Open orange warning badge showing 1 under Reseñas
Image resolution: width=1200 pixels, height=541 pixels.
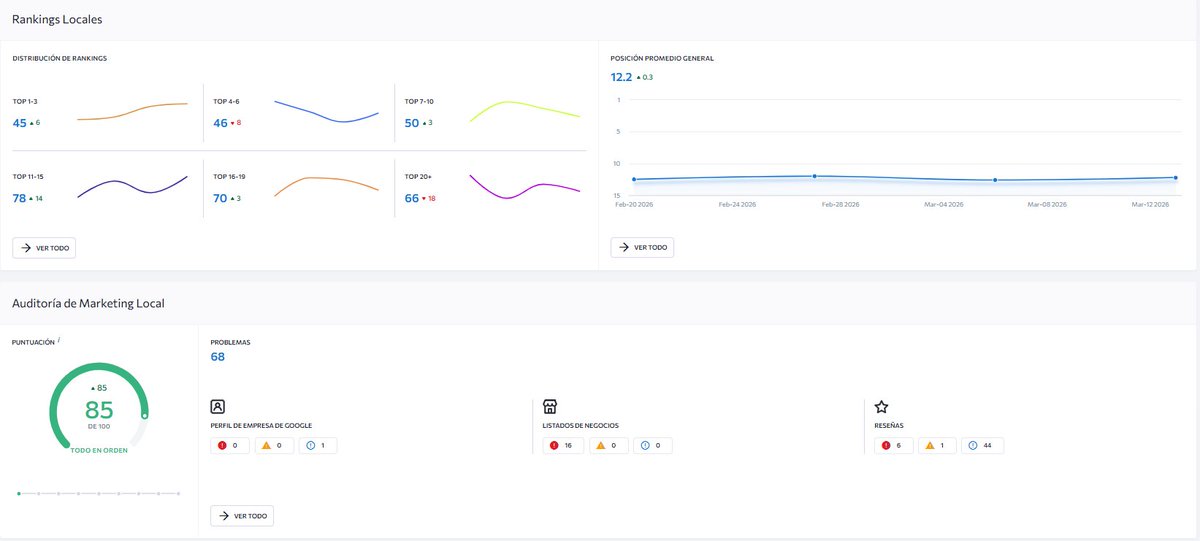point(938,445)
